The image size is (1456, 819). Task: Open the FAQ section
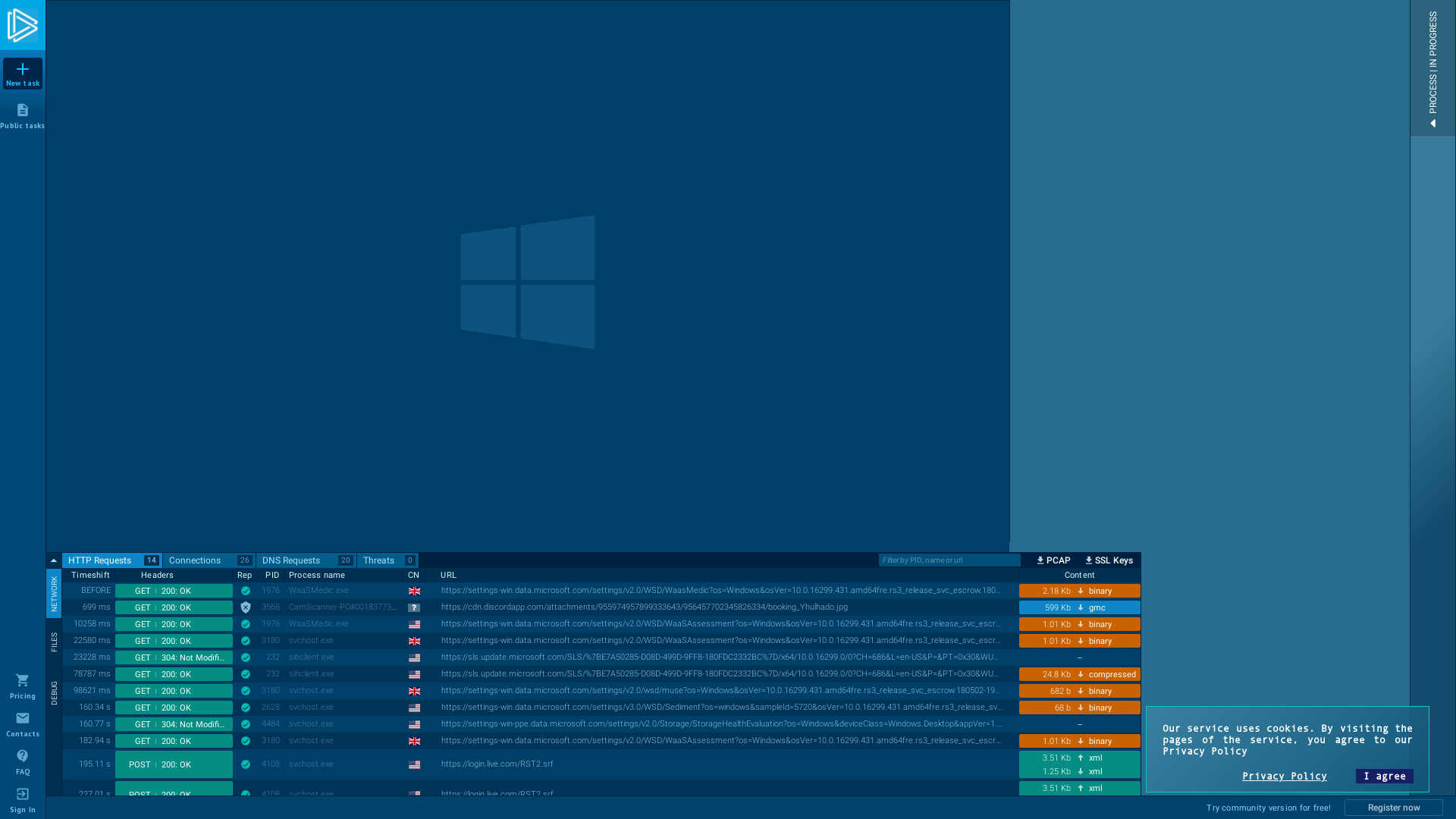[x=23, y=762]
